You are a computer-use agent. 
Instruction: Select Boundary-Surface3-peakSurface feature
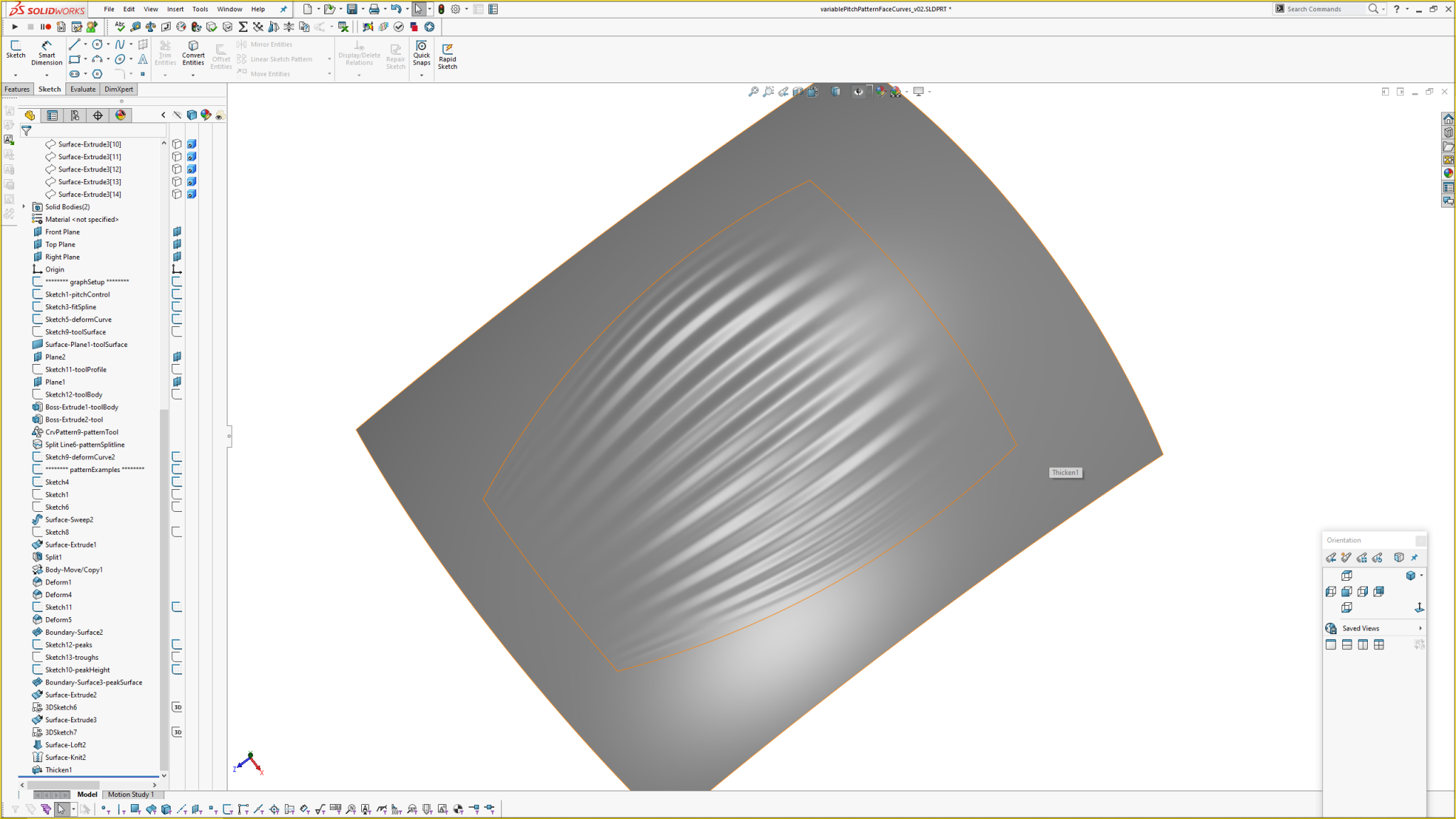[x=94, y=682]
